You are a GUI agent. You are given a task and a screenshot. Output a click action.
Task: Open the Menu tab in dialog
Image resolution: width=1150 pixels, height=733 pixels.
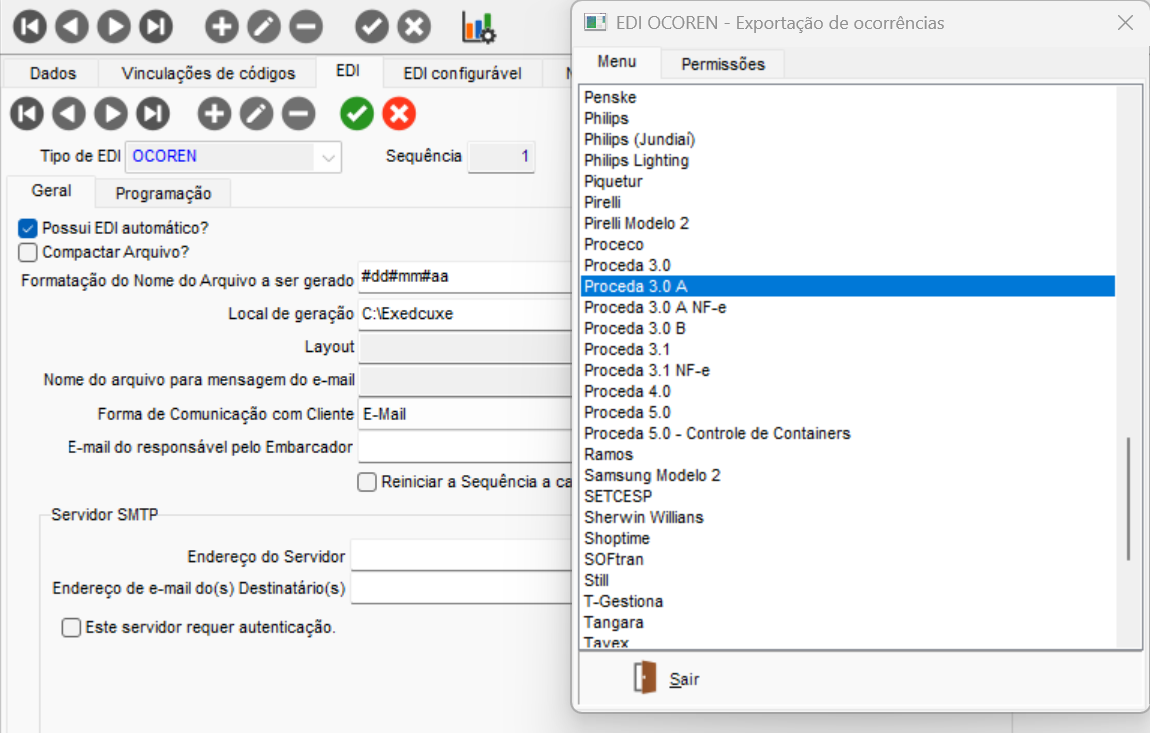(617, 62)
